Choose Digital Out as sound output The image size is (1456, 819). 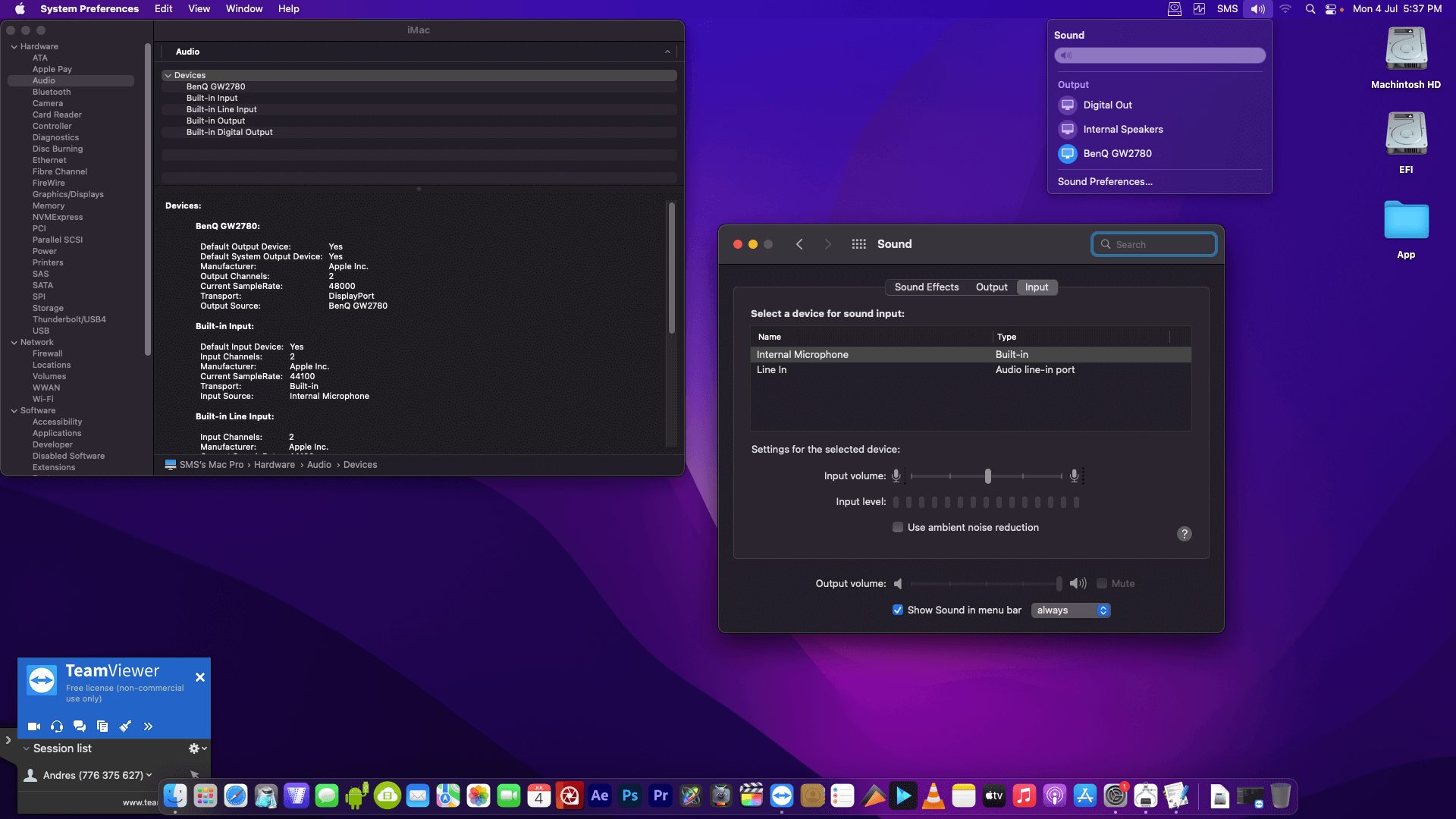[x=1159, y=105]
